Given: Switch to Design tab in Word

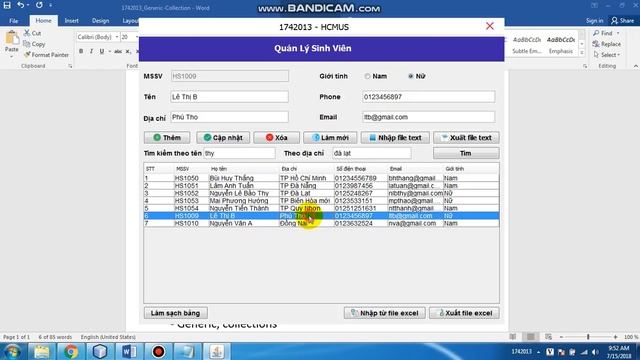Looking at the screenshot, I should [x=100, y=20].
